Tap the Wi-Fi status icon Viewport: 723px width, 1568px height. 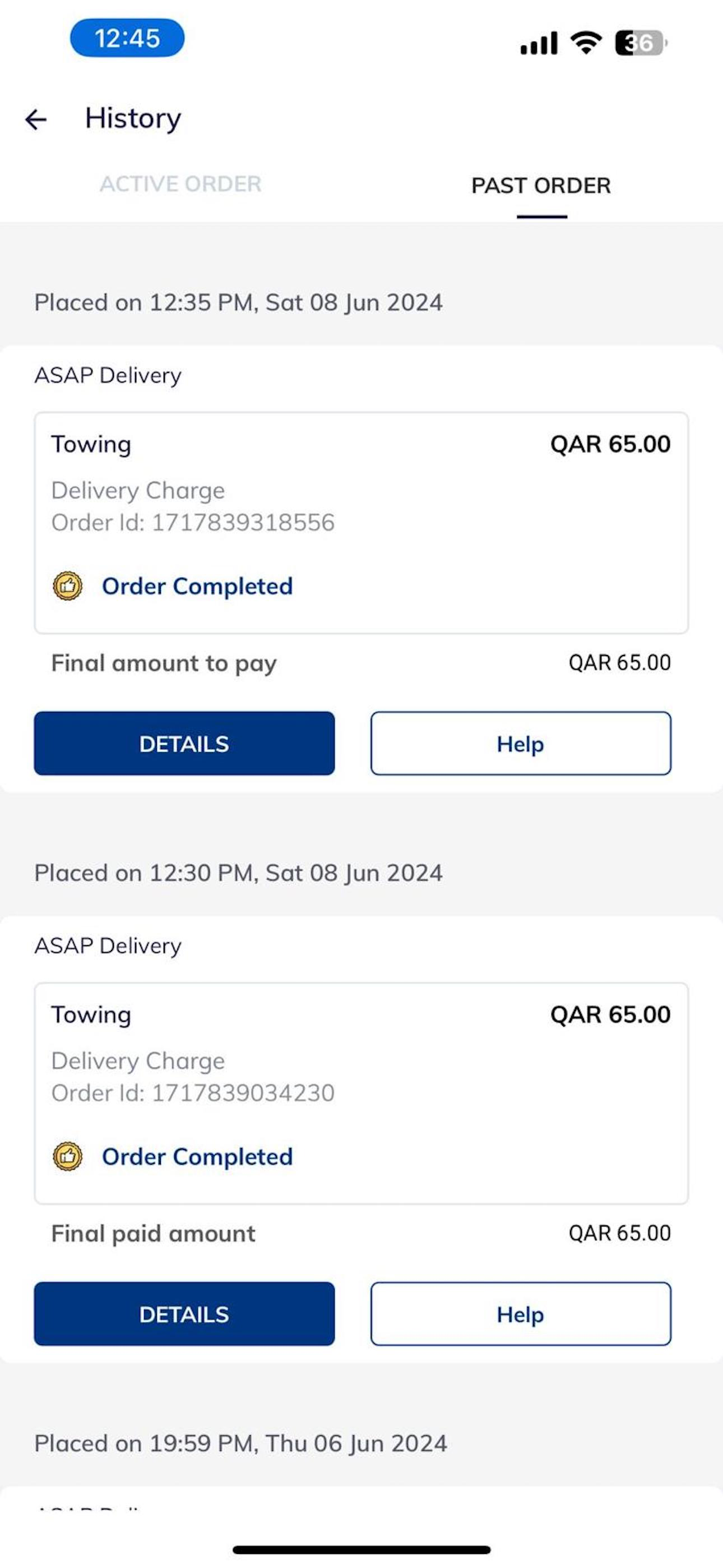click(x=586, y=43)
